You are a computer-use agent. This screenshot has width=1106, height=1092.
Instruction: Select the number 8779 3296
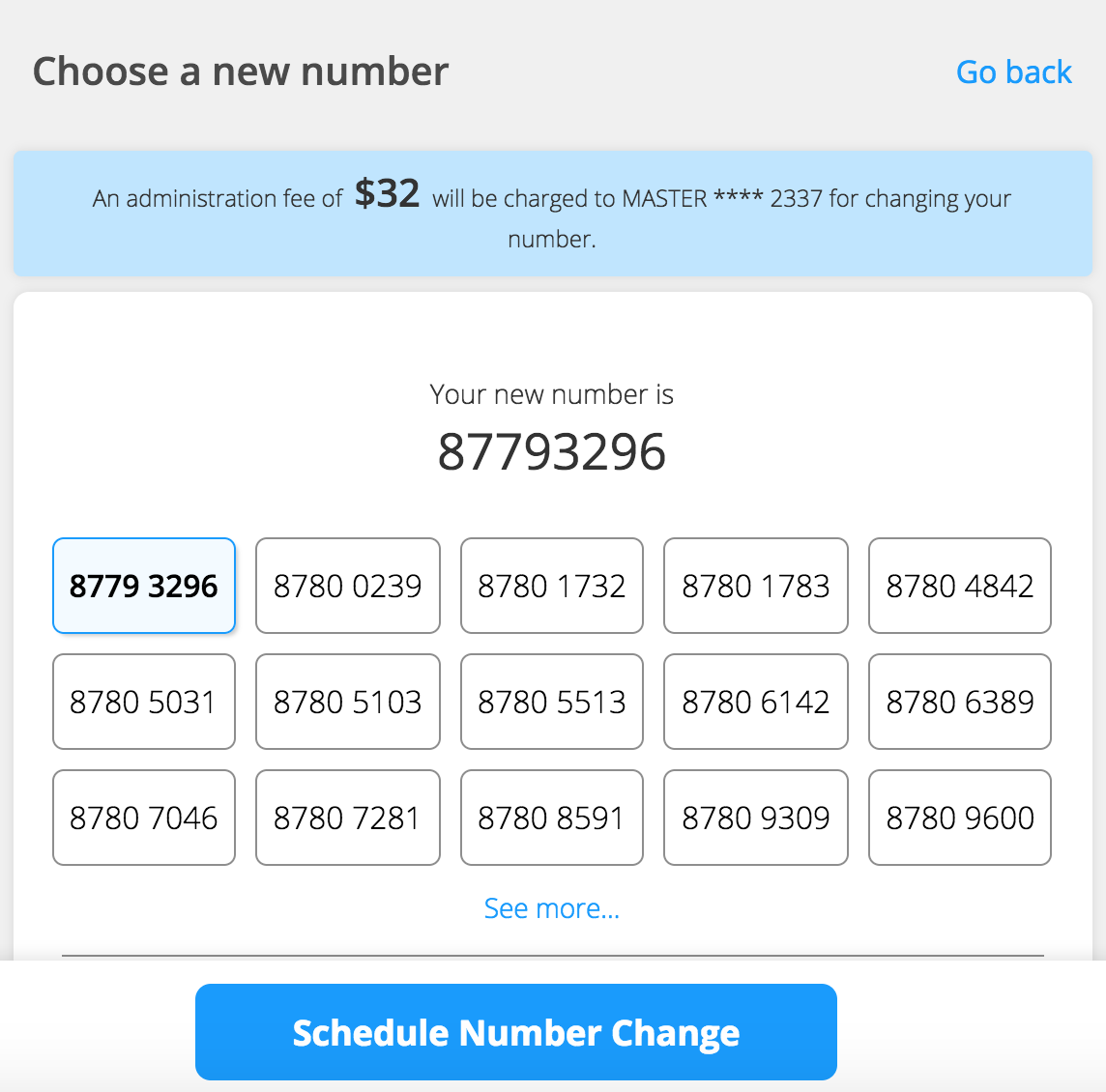click(x=144, y=586)
